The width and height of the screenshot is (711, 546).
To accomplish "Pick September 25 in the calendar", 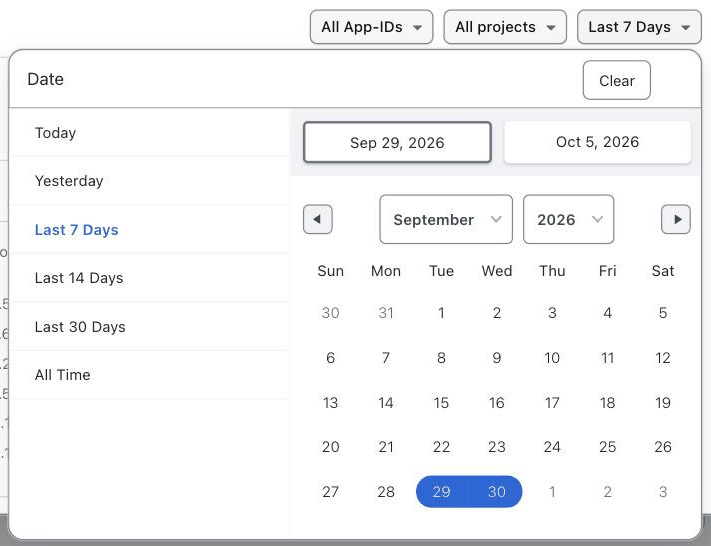I will tap(608, 447).
